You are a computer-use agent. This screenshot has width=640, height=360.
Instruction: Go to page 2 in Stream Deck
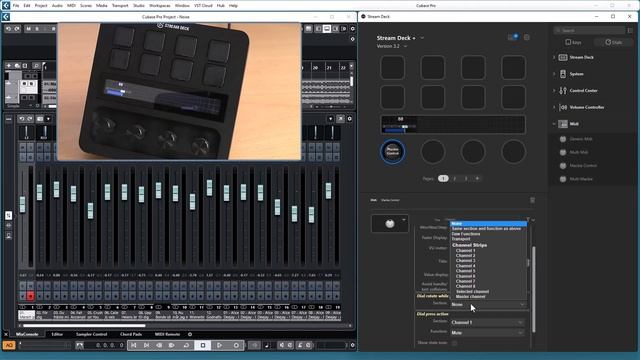coord(454,178)
